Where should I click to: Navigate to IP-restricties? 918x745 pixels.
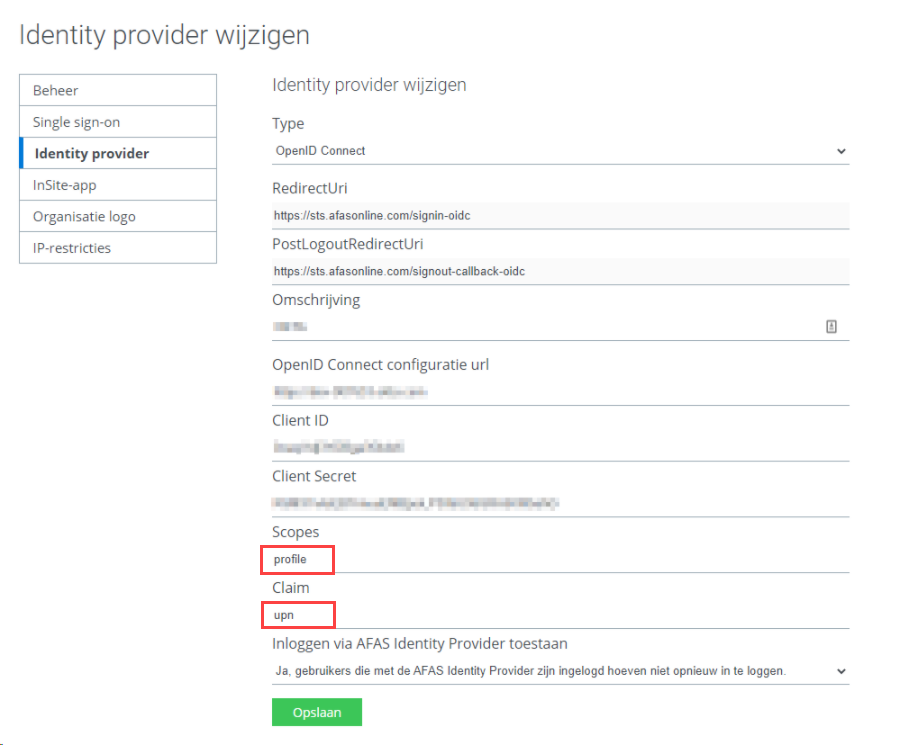click(x=118, y=248)
